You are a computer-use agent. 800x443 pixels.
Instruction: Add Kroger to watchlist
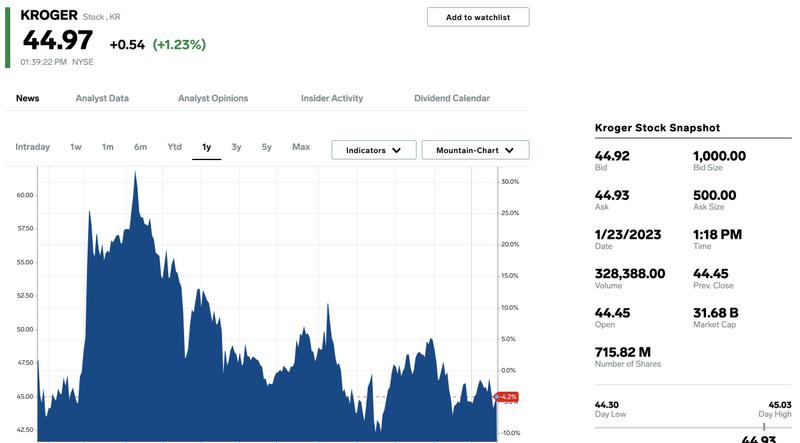[478, 17]
